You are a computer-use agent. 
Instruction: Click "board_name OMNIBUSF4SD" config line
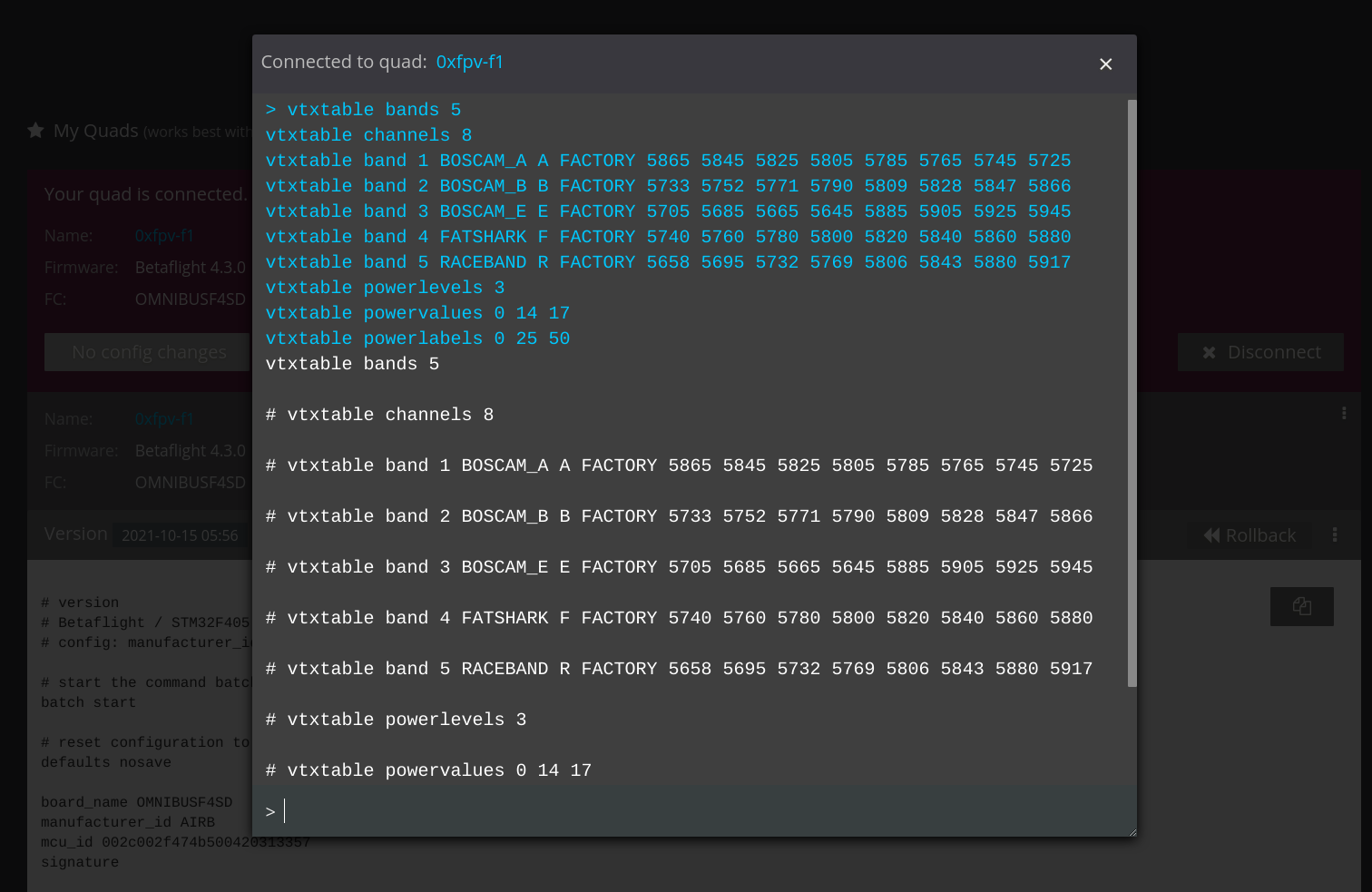(136, 803)
